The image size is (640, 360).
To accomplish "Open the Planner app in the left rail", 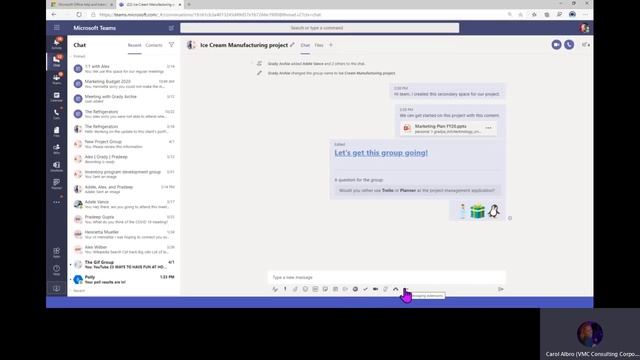I will [56, 184].
